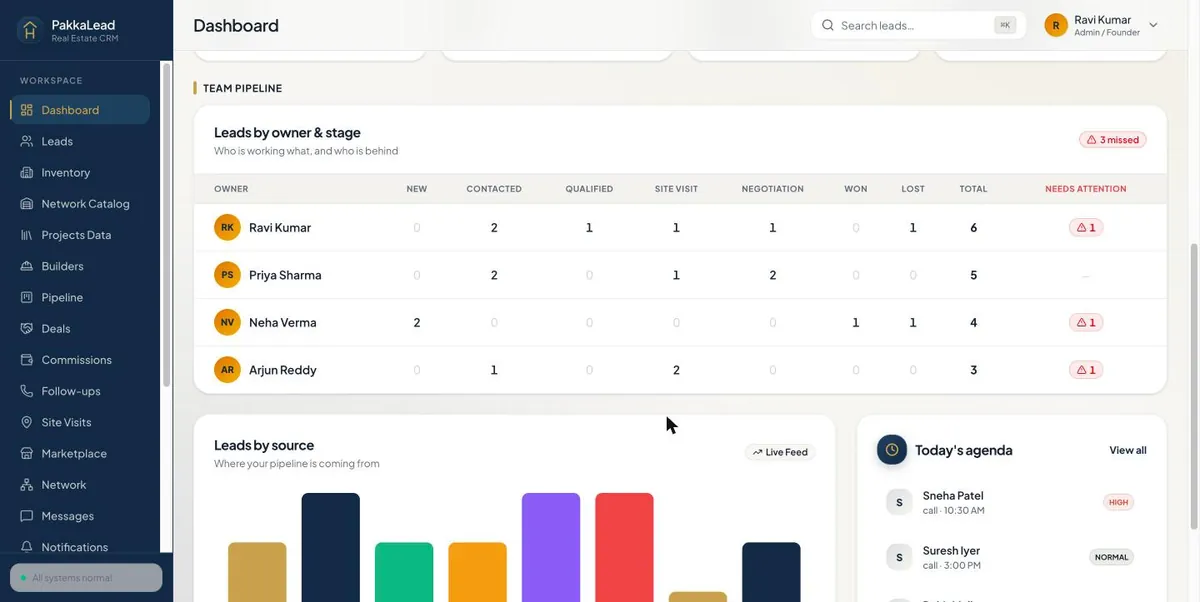Click Arjun Reddy's needs attention badge
The width and height of the screenshot is (1200, 602).
coord(1086,370)
